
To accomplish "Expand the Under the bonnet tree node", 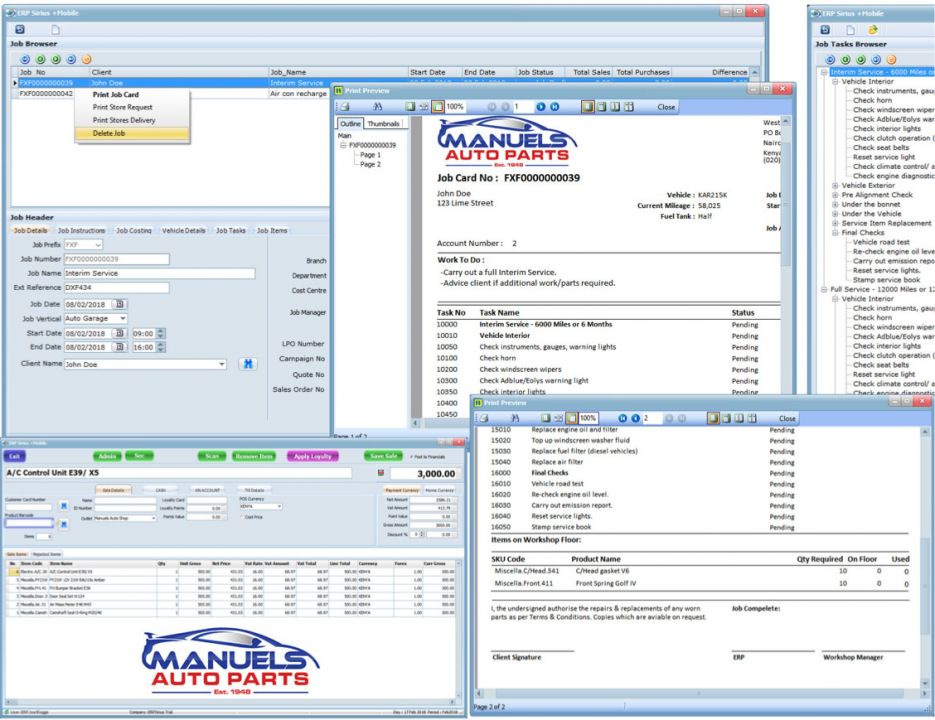I will (x=835, y=205).
